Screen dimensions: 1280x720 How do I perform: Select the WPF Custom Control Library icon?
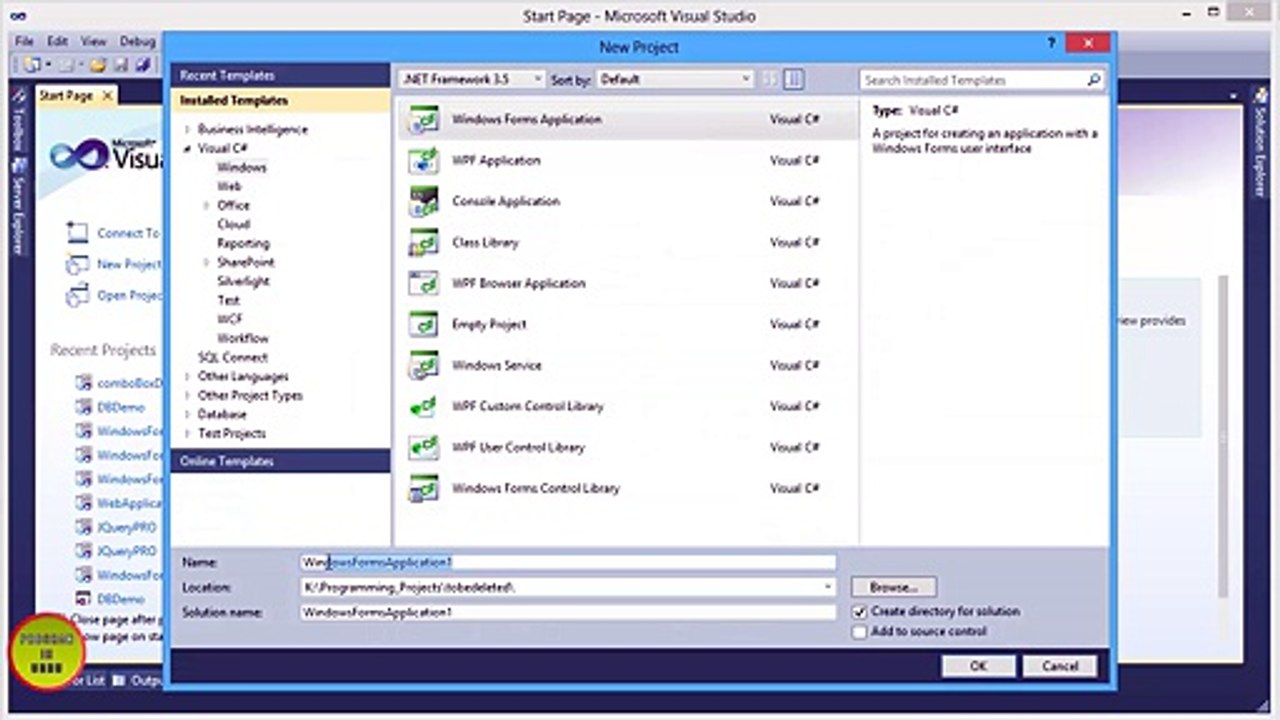pyautogui.click(x=424, y=406)
